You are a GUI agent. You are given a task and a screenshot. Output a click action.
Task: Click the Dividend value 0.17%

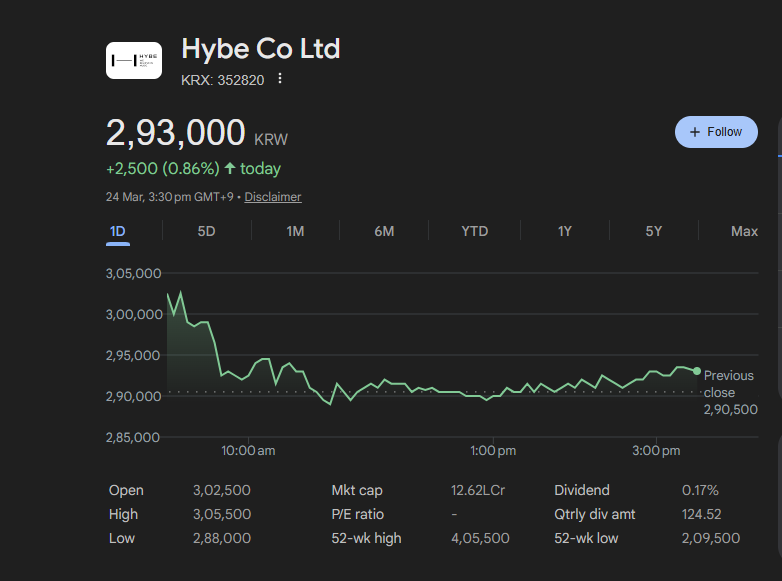(x=700, y=490)
